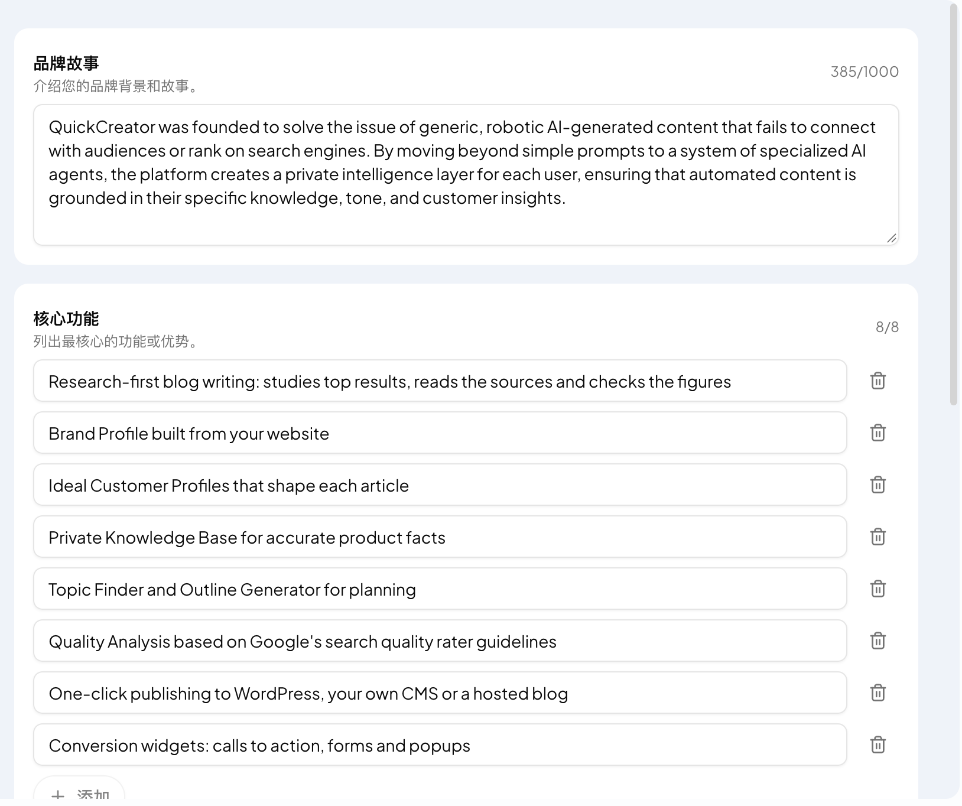Delete the Research-first blog writing feature
The image size is (962, 806).
[x=878, y=381]
